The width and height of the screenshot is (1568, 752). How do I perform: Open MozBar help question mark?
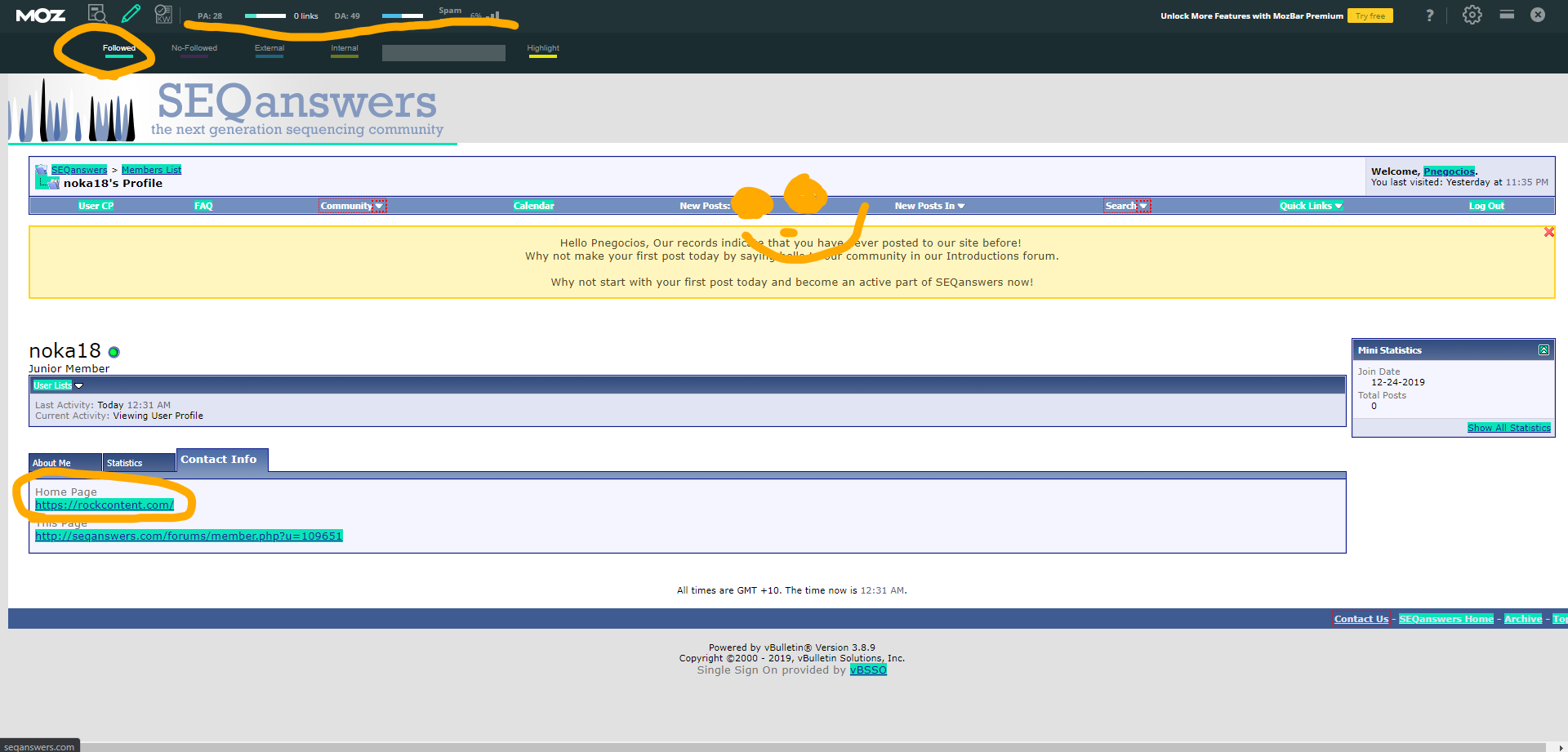[1429, 16]
